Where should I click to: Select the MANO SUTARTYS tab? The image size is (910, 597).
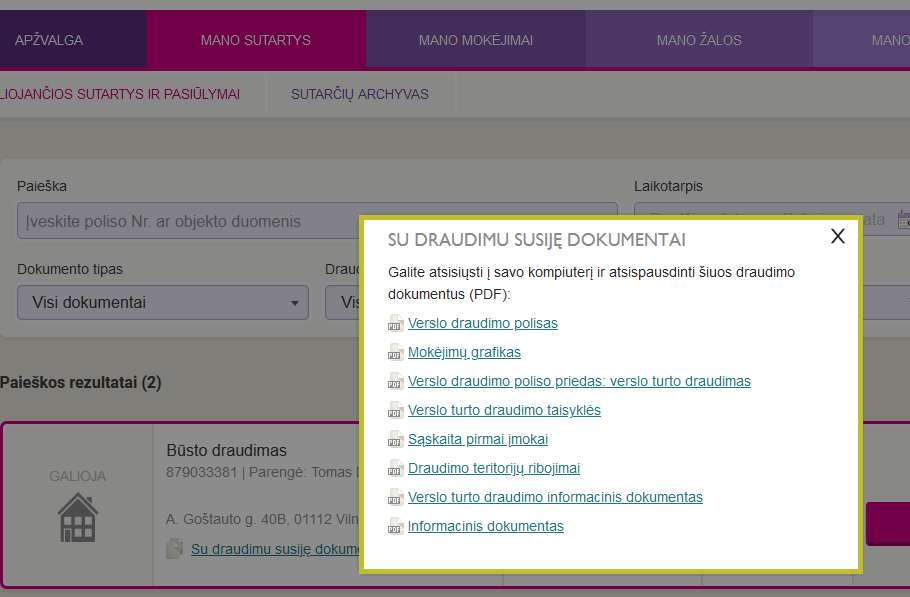click(256, 40)
